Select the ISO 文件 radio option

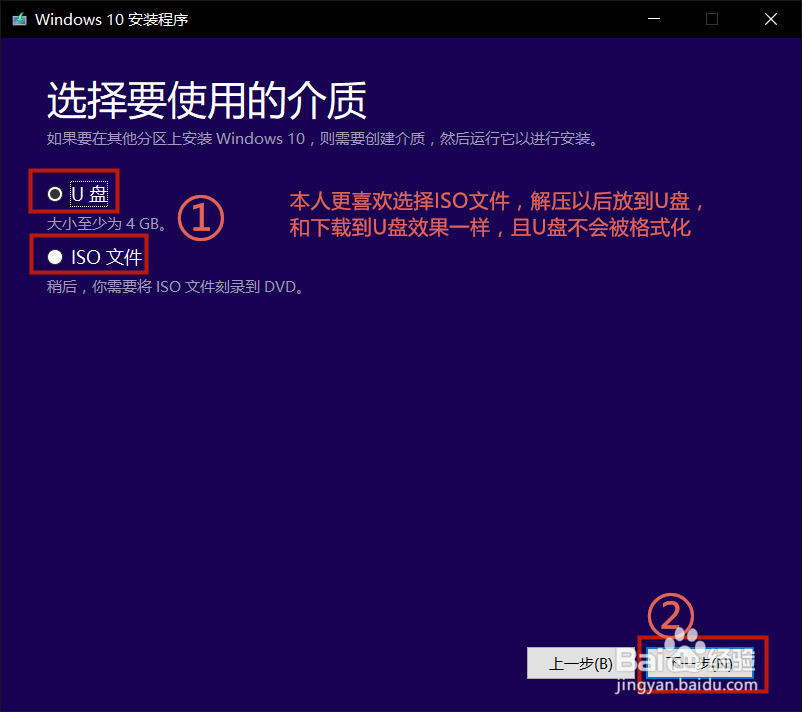click(x=55, y=256)
